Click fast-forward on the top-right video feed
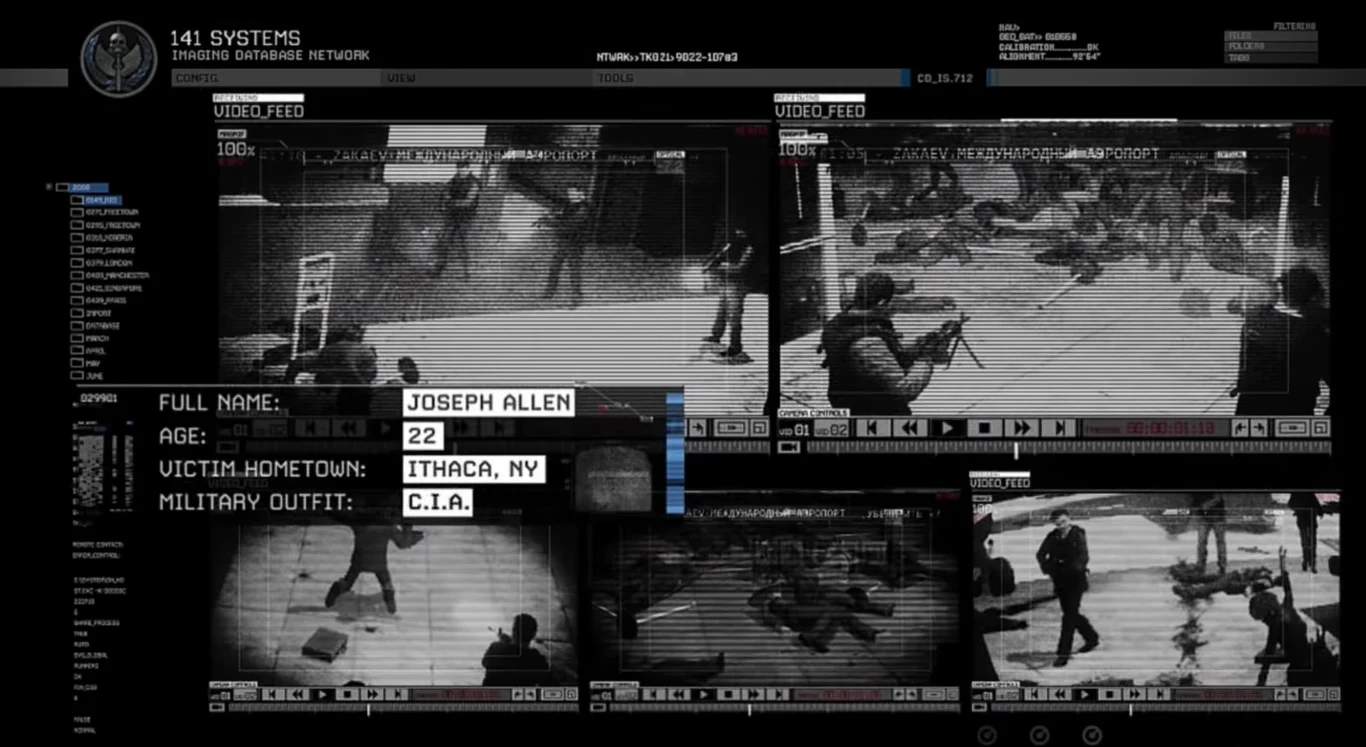 point(1022,428)
